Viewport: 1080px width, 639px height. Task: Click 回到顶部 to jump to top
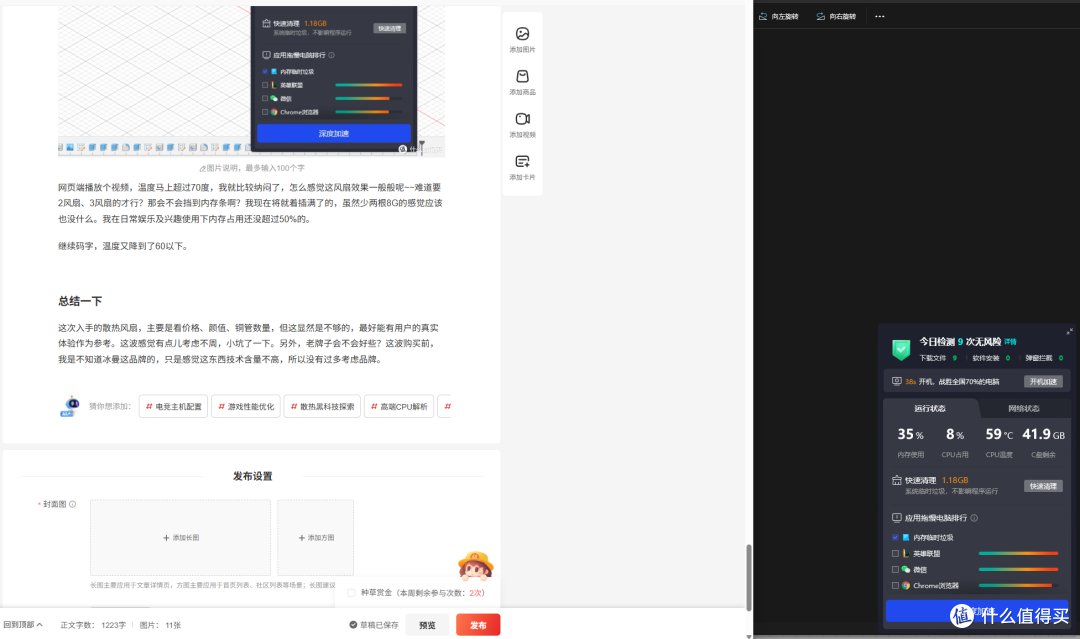[23, 625]
